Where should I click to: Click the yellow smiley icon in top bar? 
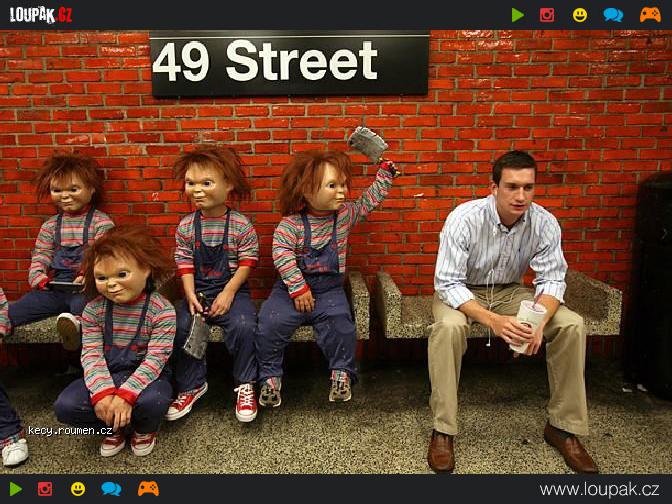[580, 15]
